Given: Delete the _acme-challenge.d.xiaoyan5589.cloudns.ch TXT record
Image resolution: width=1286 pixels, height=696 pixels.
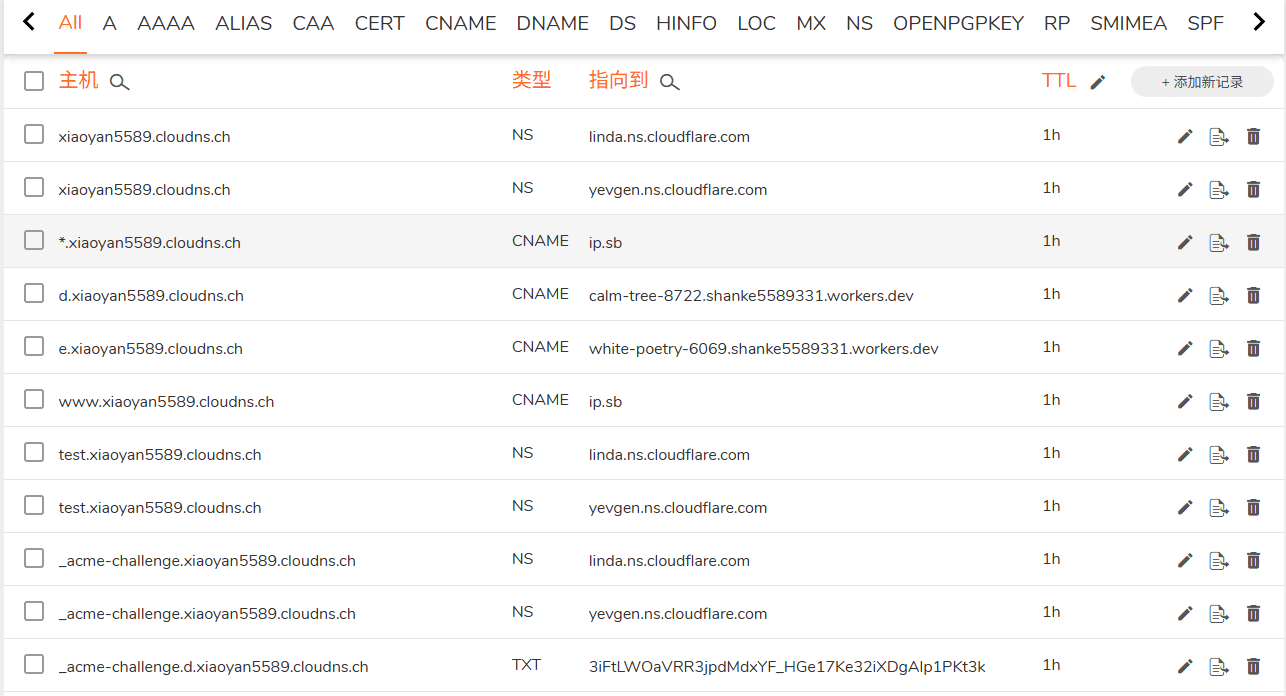Looking at the screenshot, I should (1253, 666).
